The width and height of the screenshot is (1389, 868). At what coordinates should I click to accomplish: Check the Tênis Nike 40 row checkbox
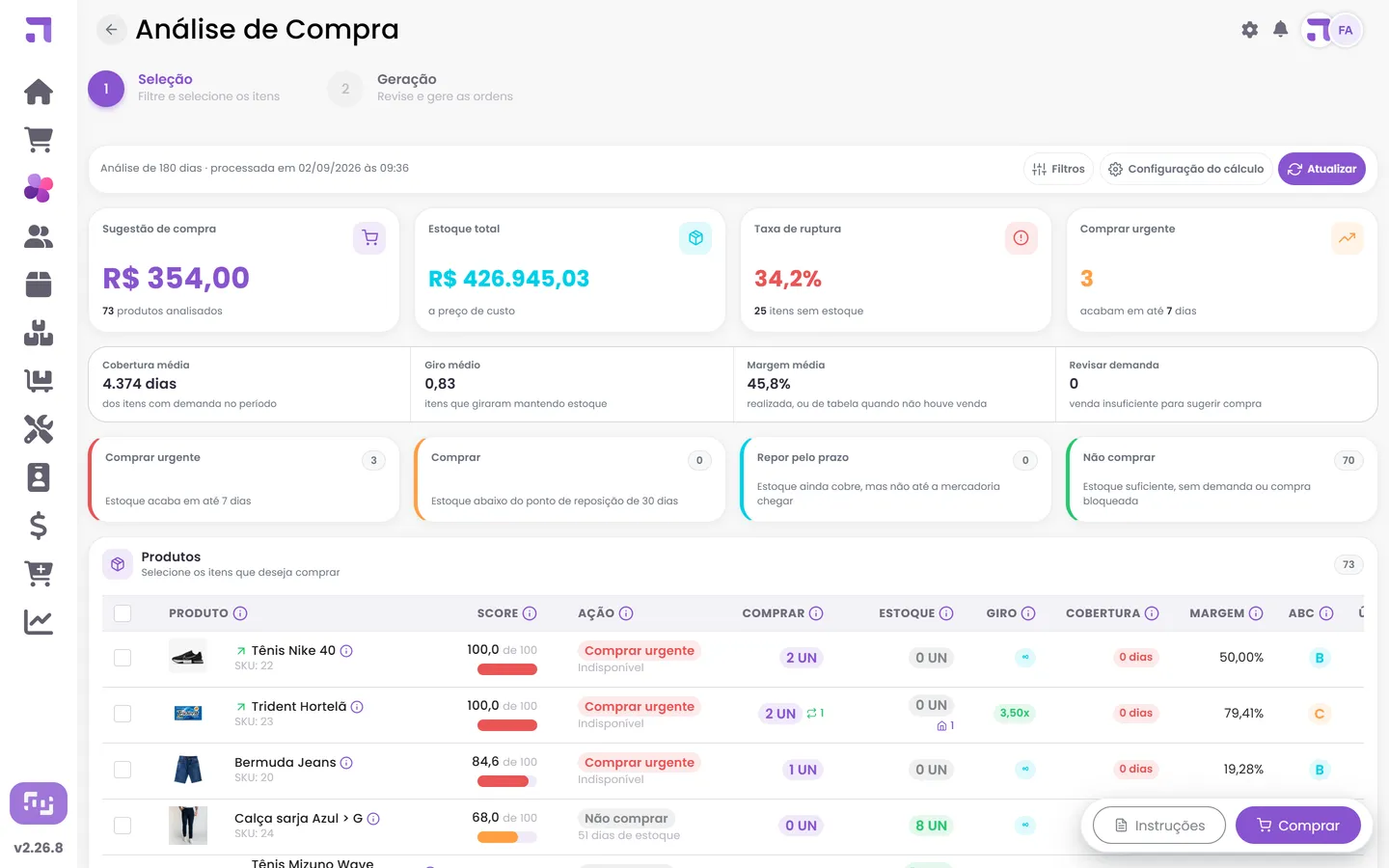123,658
